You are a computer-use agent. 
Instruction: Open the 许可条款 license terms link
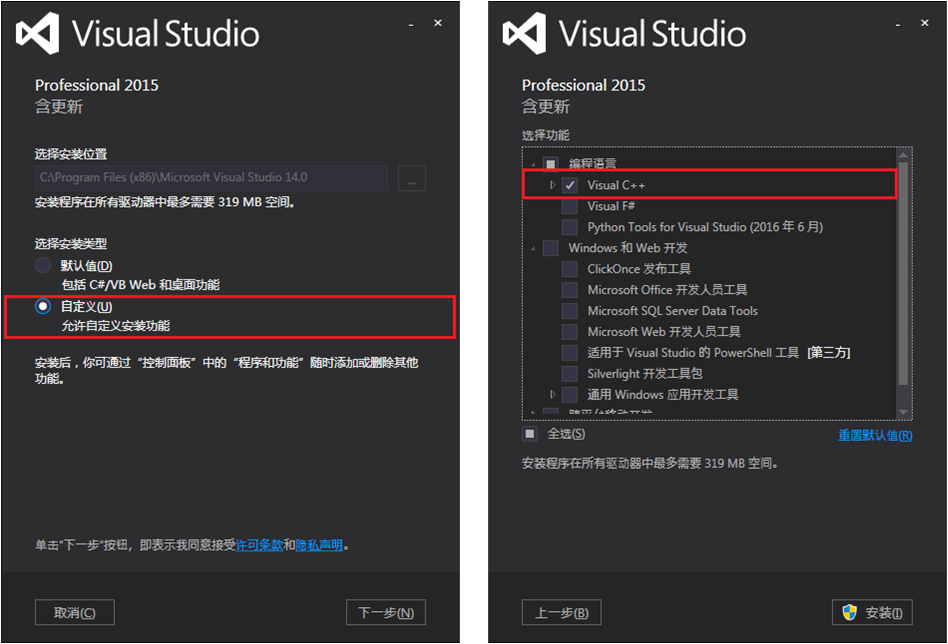(259, 545)
